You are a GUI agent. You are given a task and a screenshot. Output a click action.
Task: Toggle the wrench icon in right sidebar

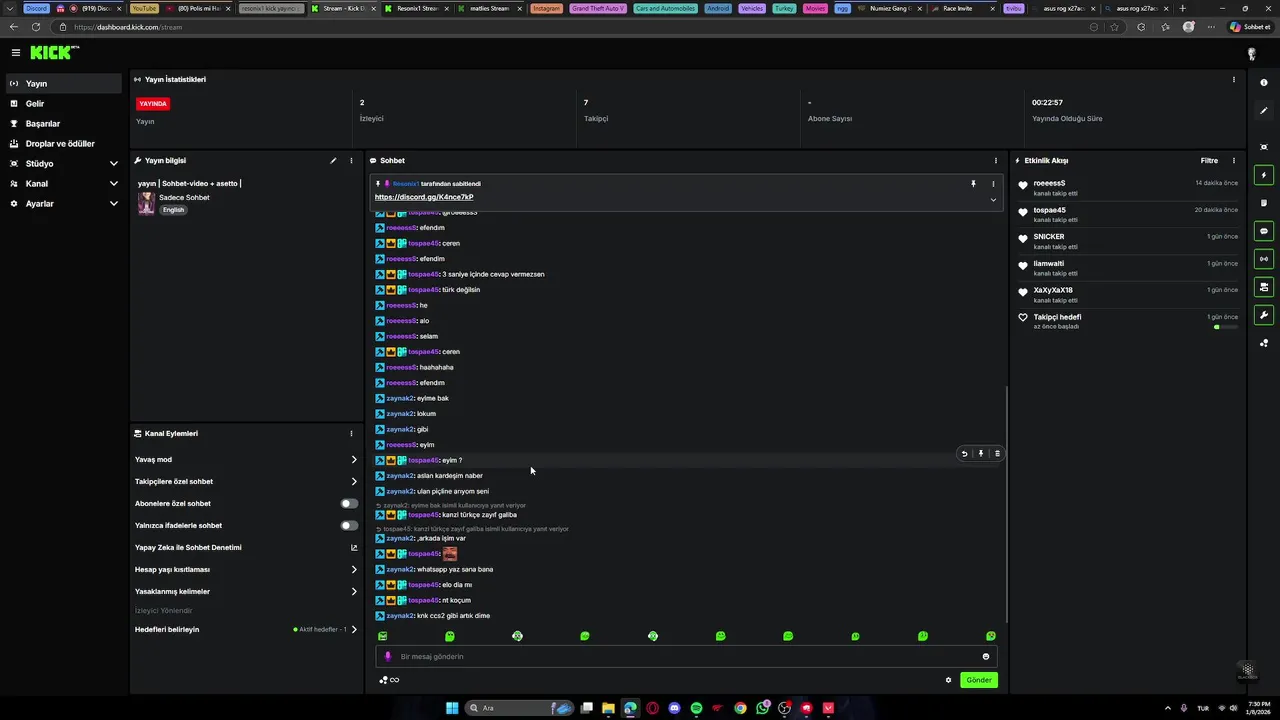click(x=1264, y=315)
